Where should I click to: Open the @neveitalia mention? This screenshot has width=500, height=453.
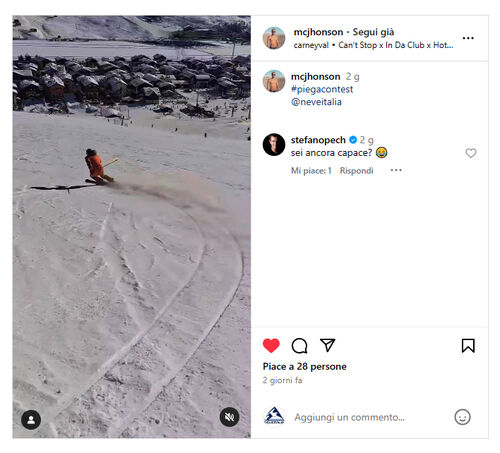[316, 102]
